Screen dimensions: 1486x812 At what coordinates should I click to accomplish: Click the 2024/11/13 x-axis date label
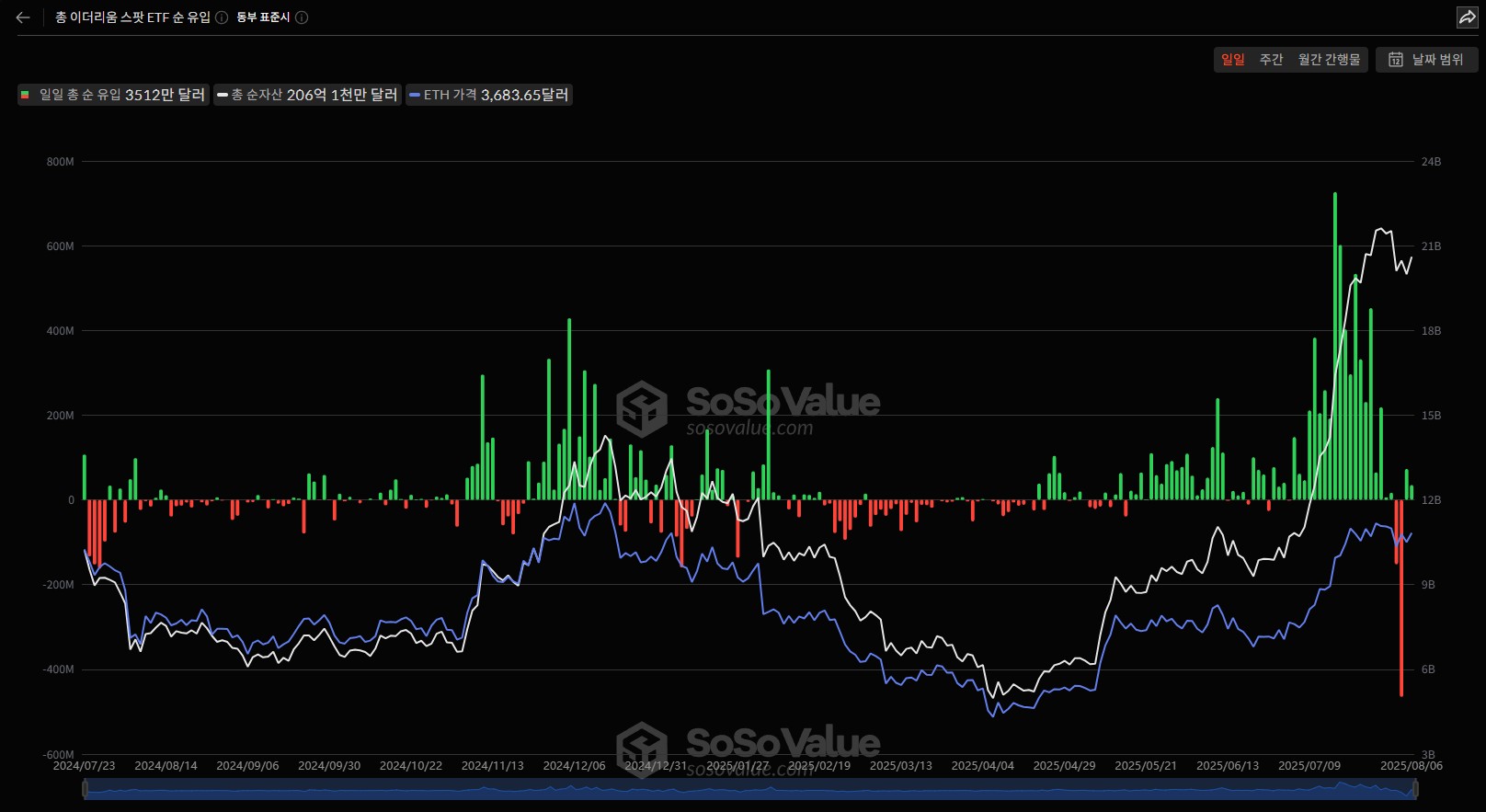point(493,766)
